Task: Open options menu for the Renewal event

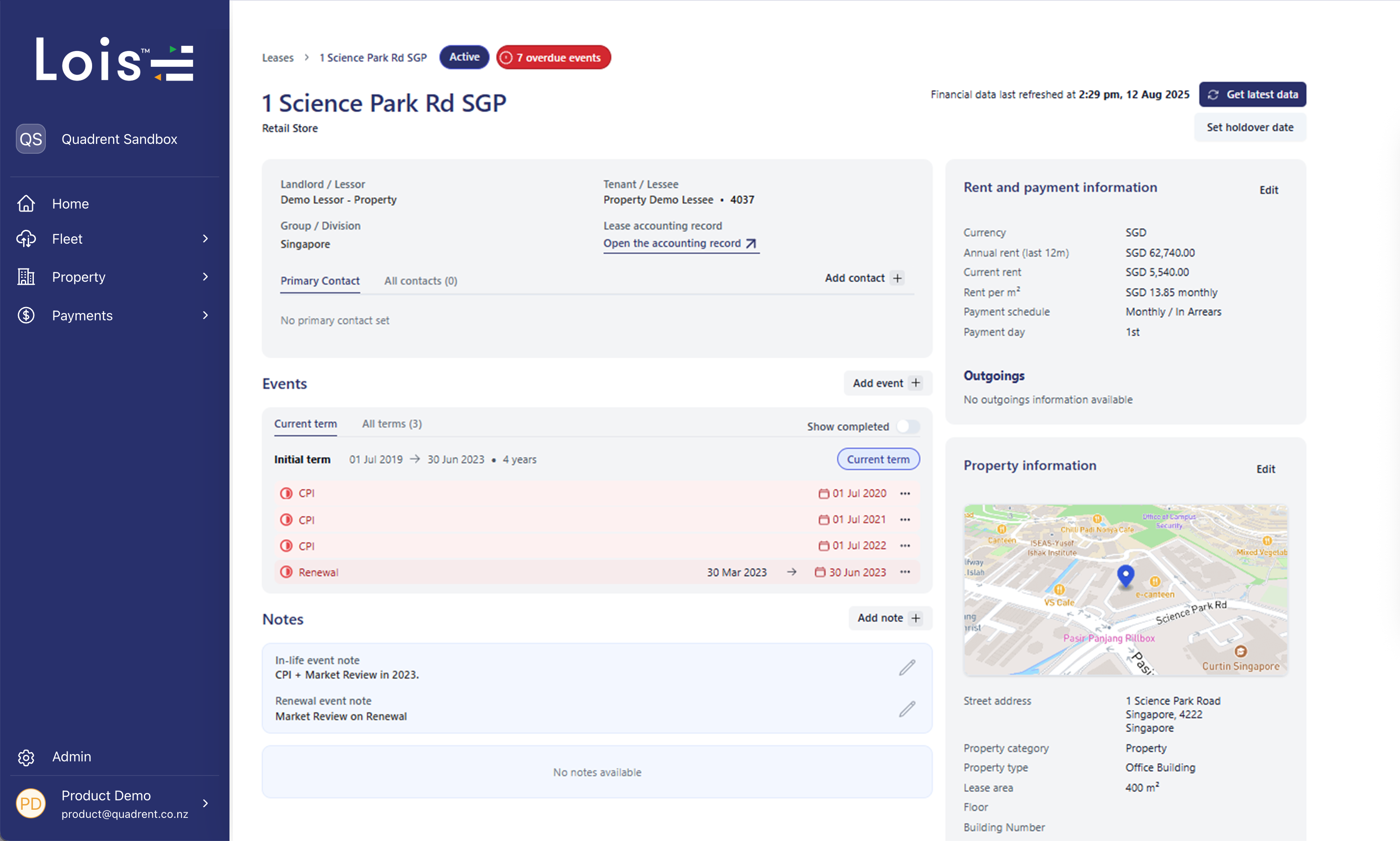Action: [905, 572]
